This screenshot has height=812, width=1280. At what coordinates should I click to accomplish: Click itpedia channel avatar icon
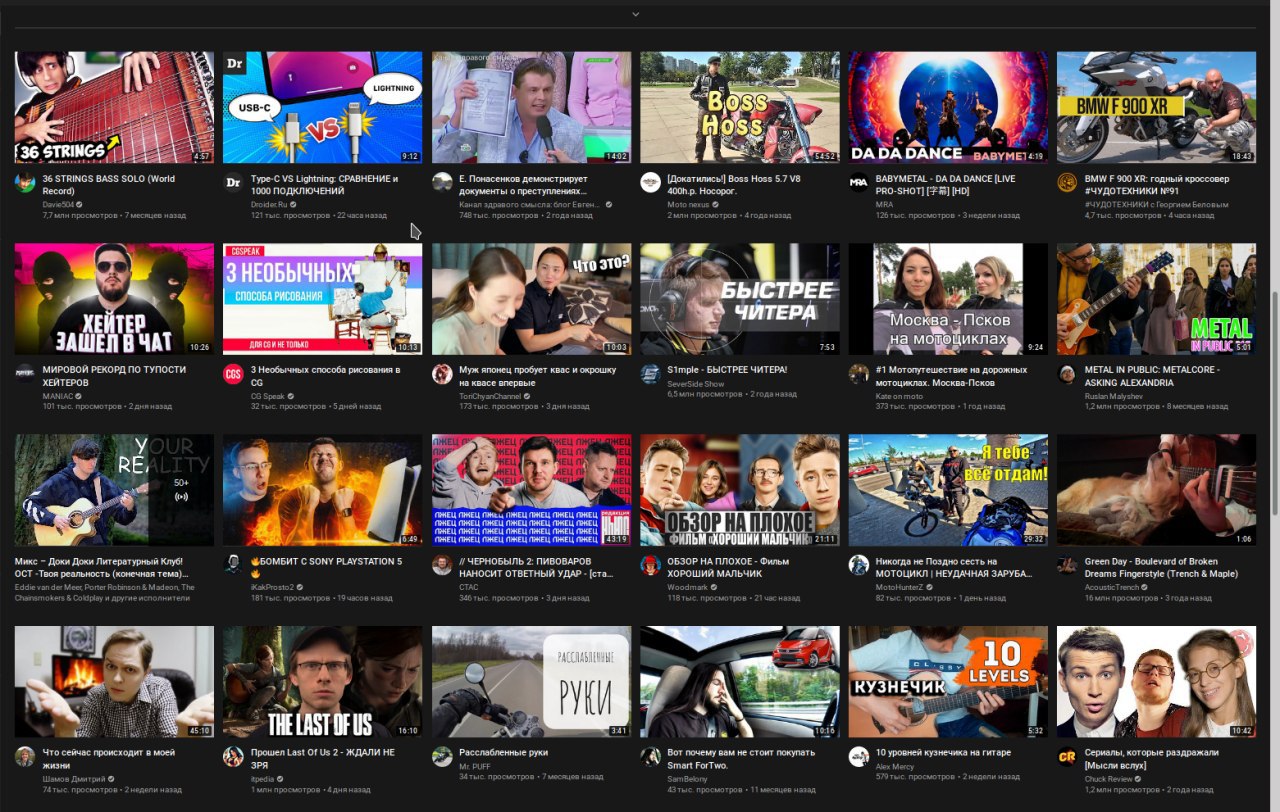pos(233,757)
